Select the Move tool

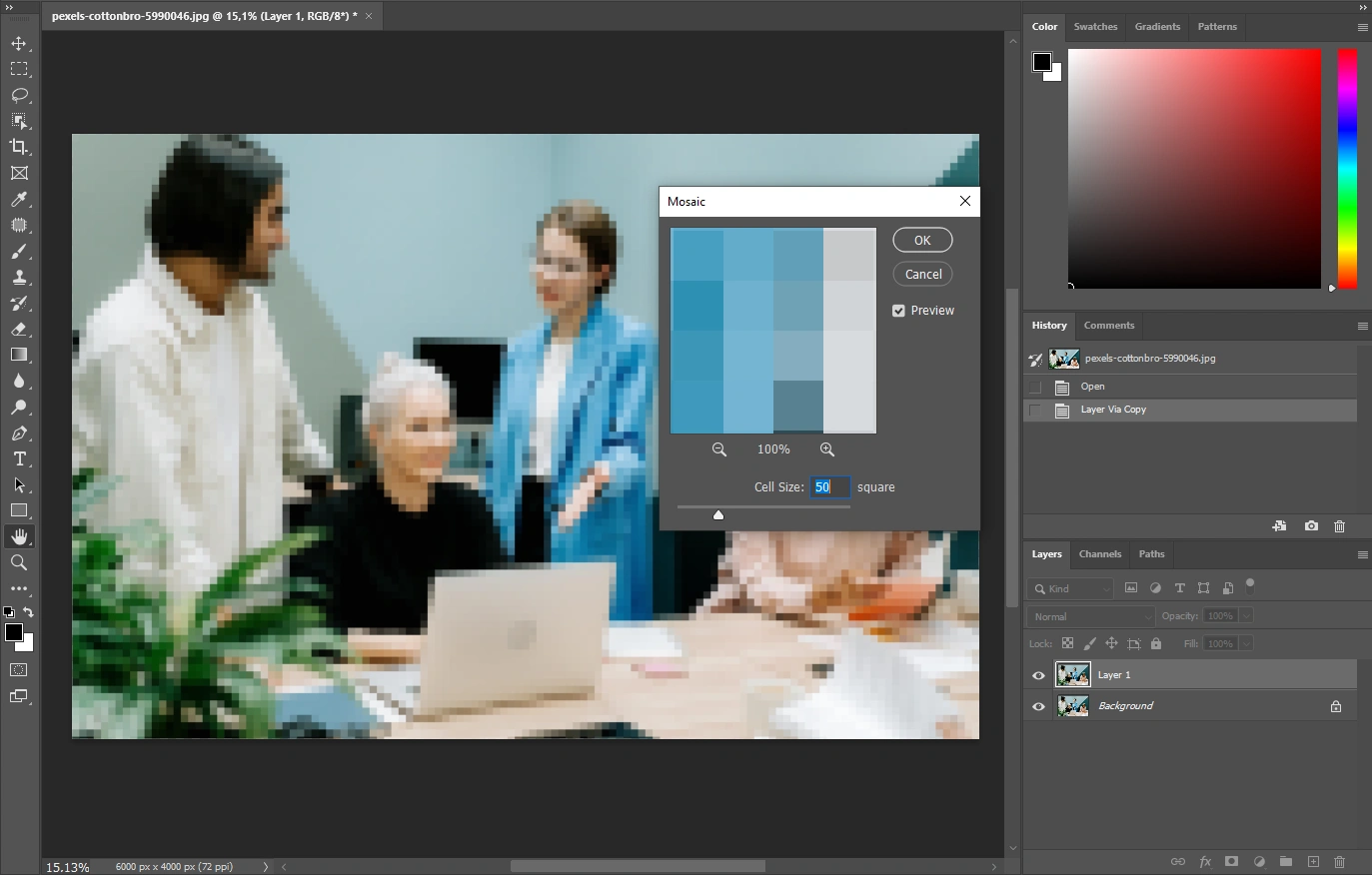coord(19,44)
